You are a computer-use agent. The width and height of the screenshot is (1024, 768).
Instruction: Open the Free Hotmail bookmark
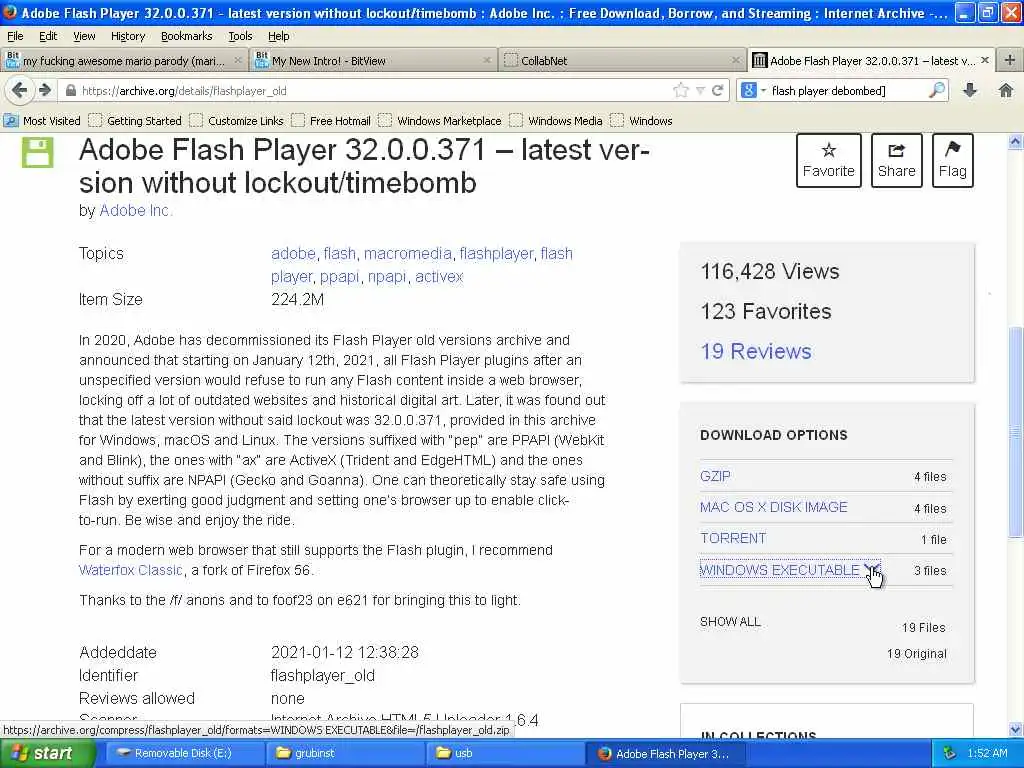tap(332, 121)
